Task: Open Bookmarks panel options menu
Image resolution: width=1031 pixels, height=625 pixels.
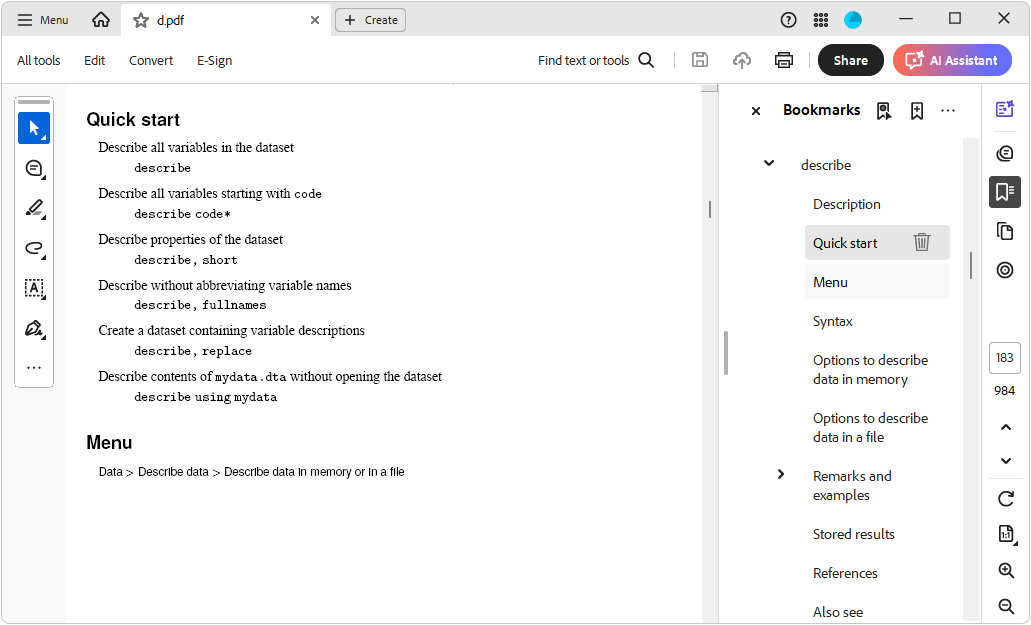Action: coord(947,111)
